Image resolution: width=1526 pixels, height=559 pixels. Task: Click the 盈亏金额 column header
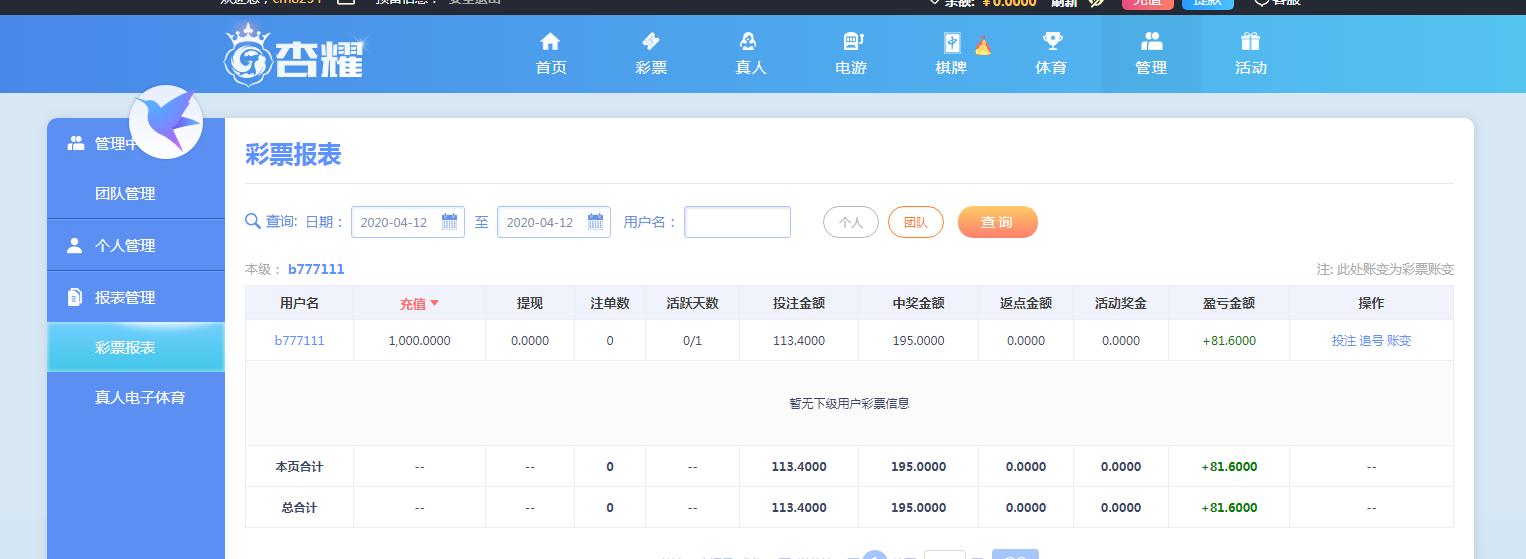point(1229,303)
